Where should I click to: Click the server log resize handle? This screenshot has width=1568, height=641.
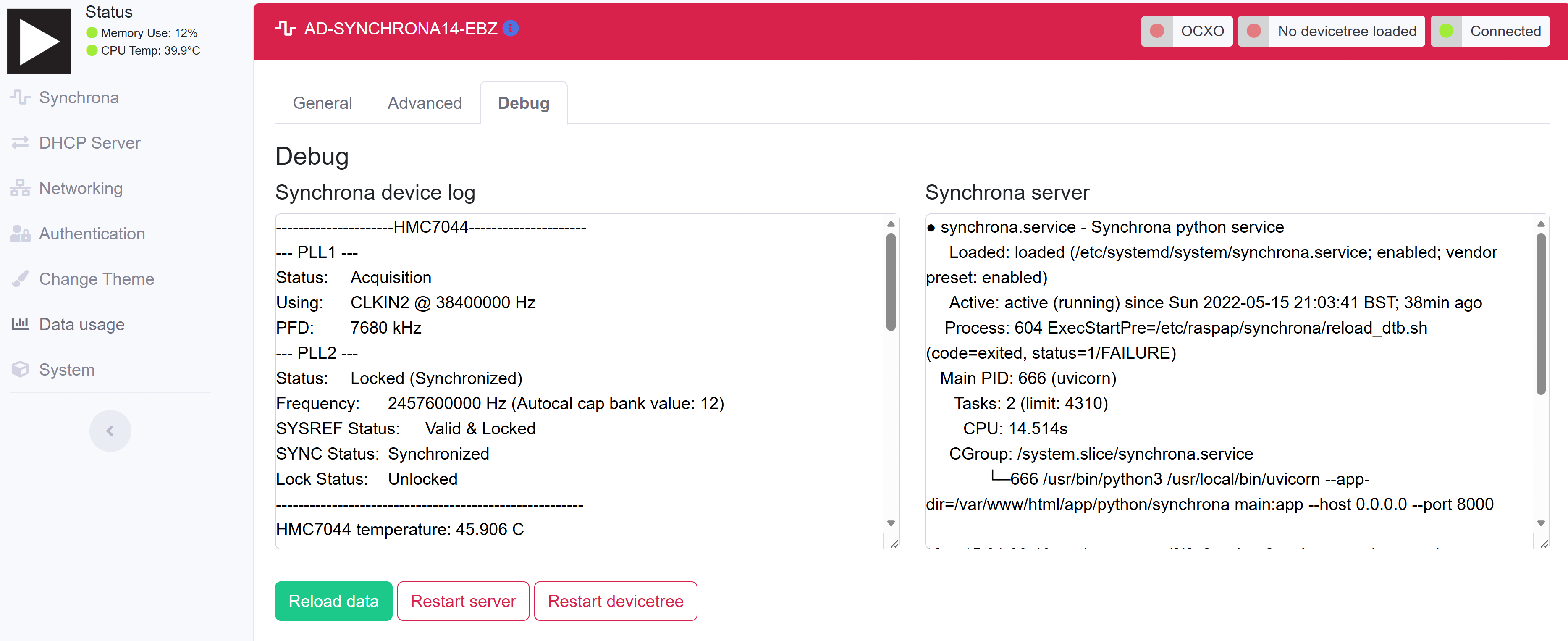pyautogui.click(x=1544, y=544)
